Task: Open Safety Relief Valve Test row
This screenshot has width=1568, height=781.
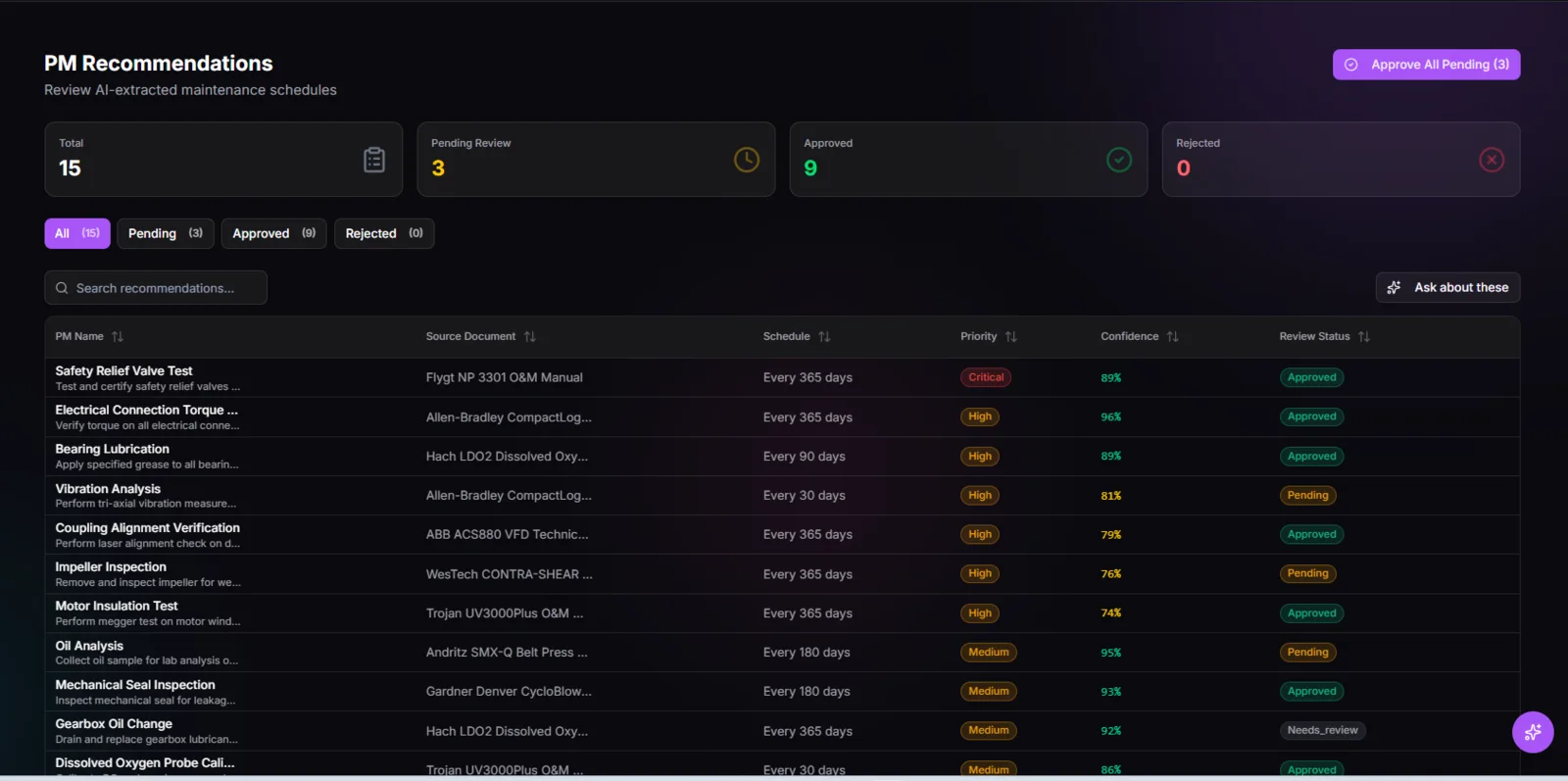Action: pos(782,377)
